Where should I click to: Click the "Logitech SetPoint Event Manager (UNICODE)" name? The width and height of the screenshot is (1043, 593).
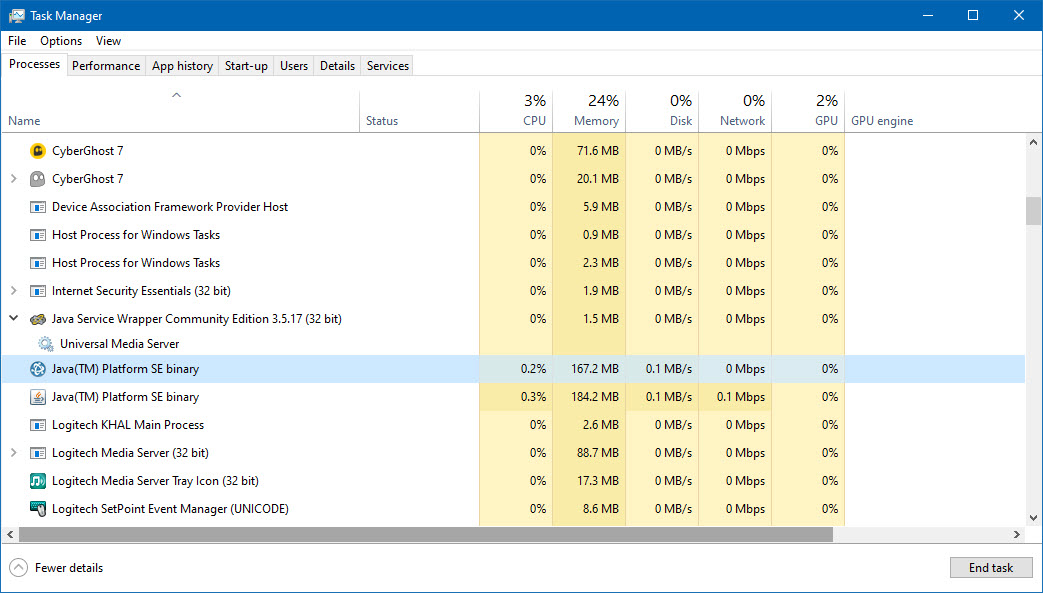point(170,509)
